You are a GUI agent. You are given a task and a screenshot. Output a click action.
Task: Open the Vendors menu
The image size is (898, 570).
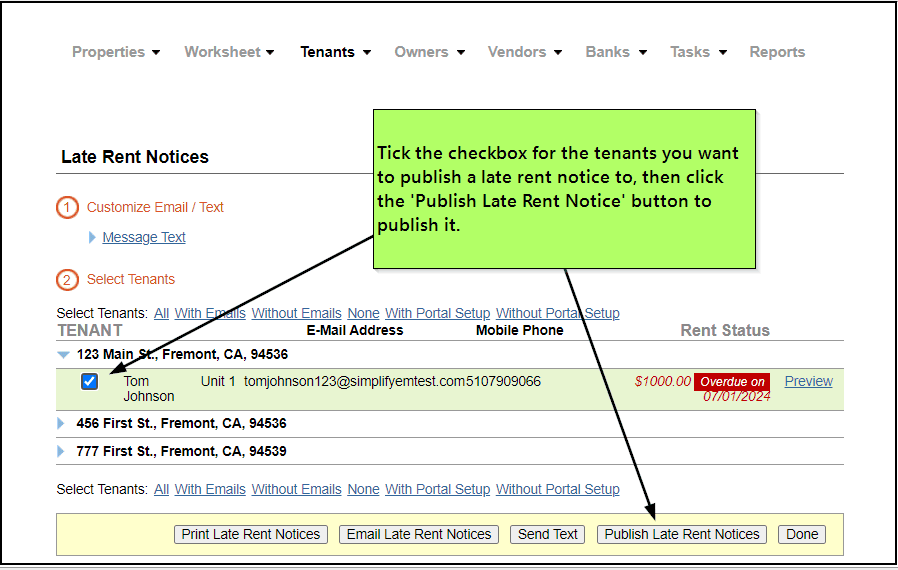click(524, 52)
